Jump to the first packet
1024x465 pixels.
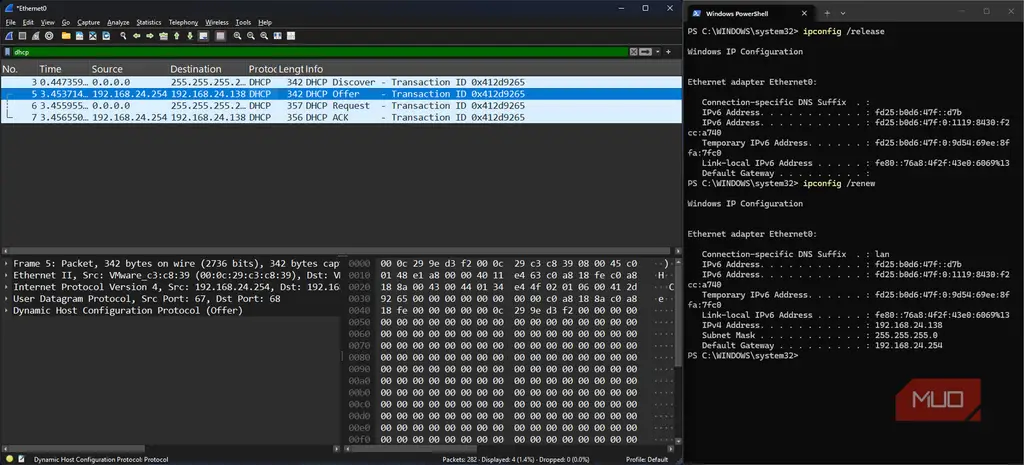pos(177,36)
